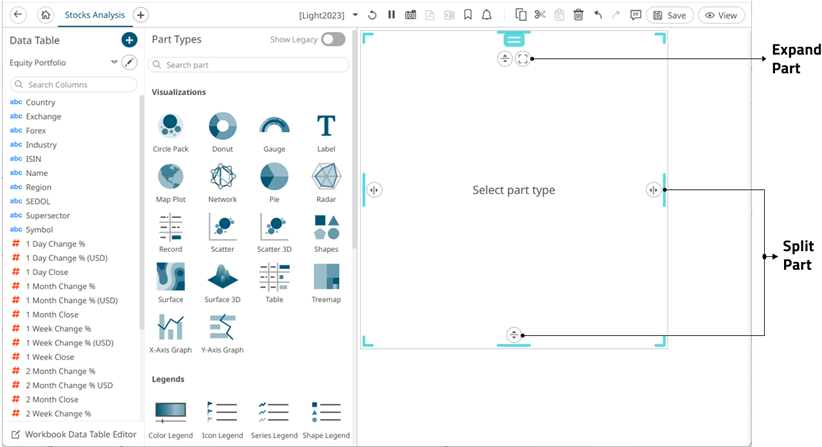
Task: Click the Search part field
Action: (248, 65)
